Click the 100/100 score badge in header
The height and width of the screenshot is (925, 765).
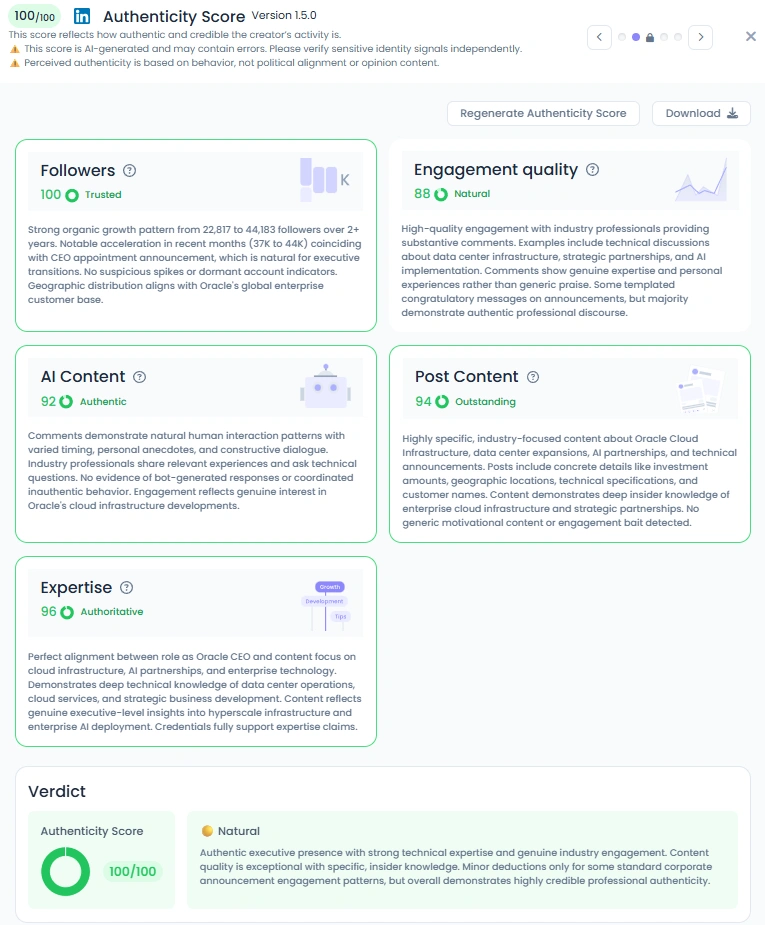(35, 16)
